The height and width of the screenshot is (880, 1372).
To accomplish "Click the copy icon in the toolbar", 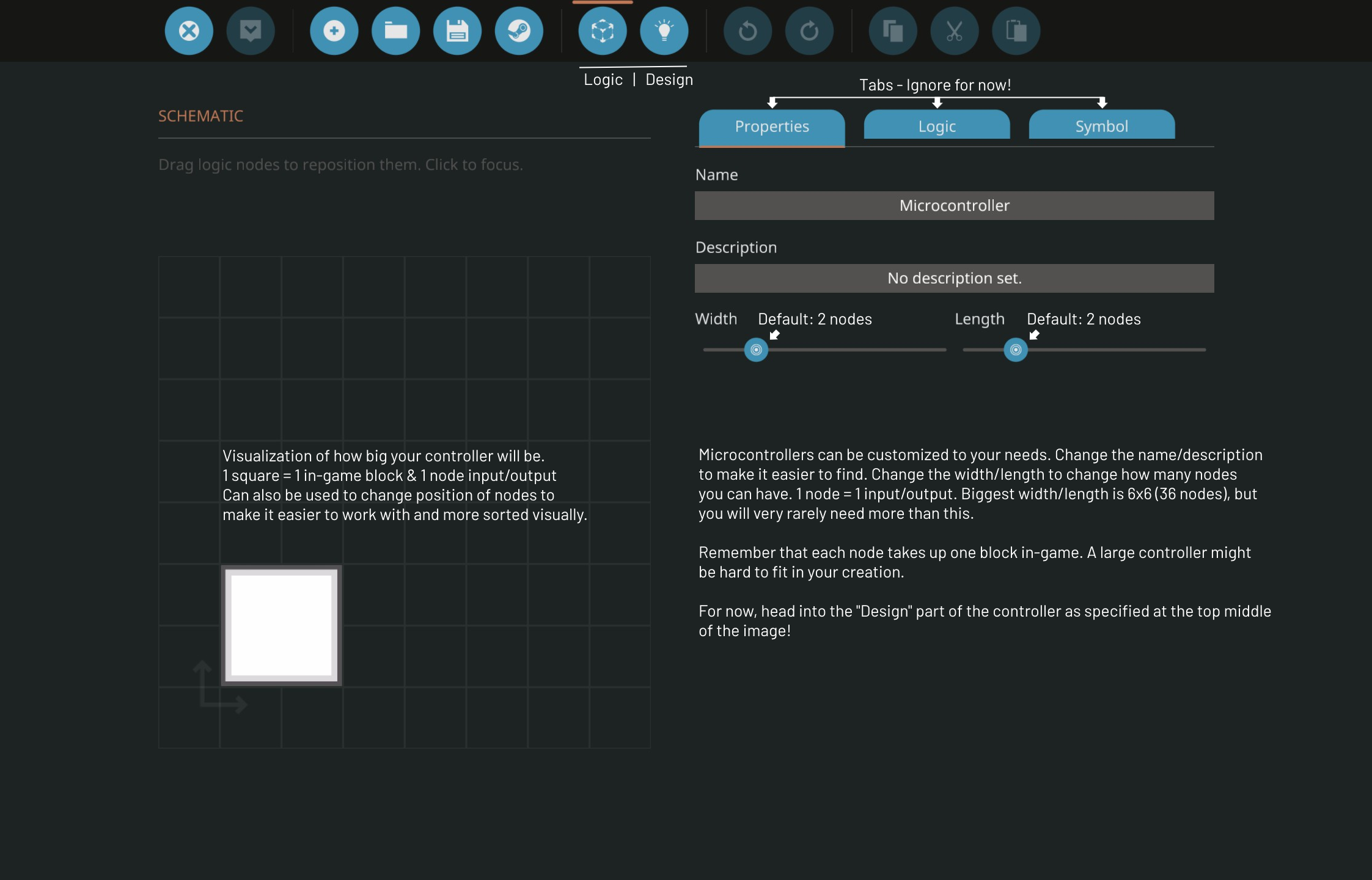I will pyautogui.click(x=893, y=31).
